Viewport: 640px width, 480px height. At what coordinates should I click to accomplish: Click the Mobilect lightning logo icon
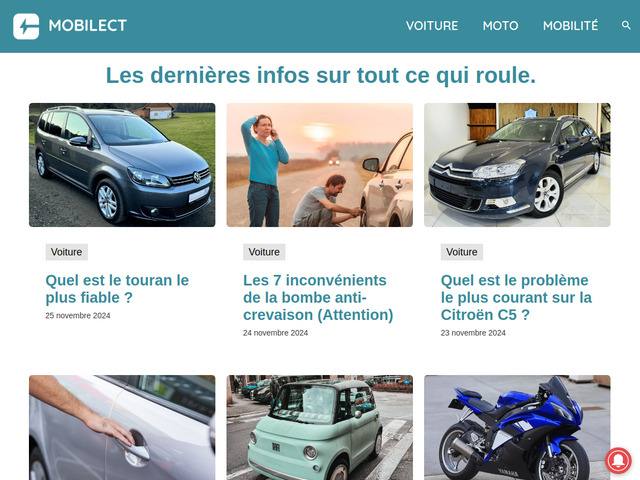tap(26, 26)
